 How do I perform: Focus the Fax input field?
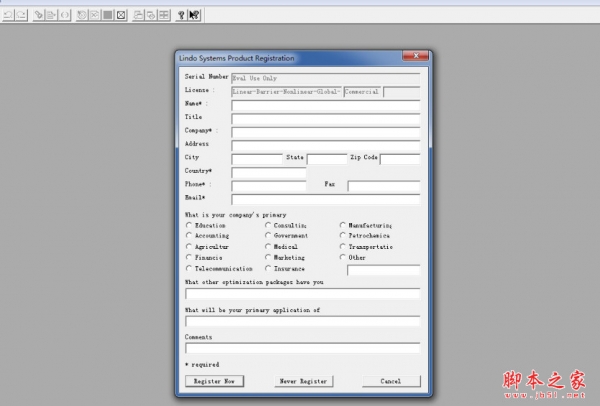384,186
